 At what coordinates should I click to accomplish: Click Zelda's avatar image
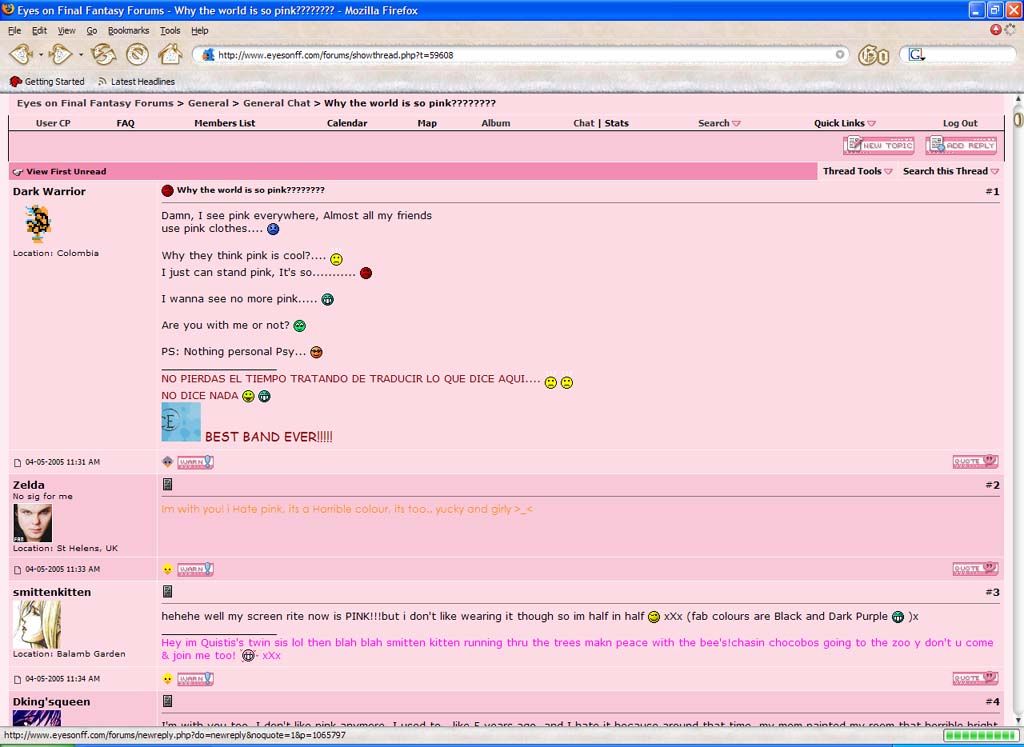[x=32, y=523]
